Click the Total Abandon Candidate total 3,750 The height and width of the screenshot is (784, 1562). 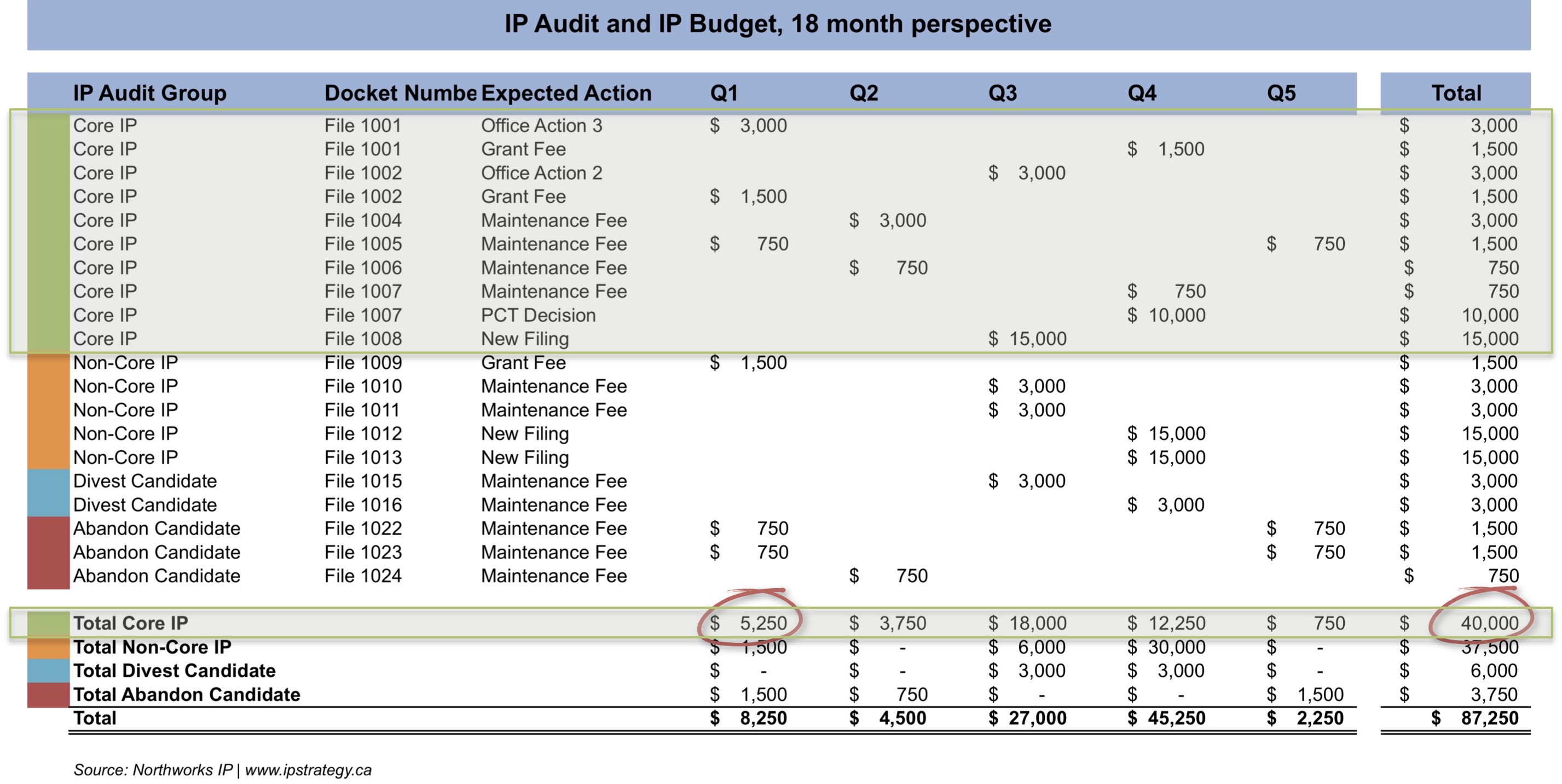click(x=1494, y=694)
